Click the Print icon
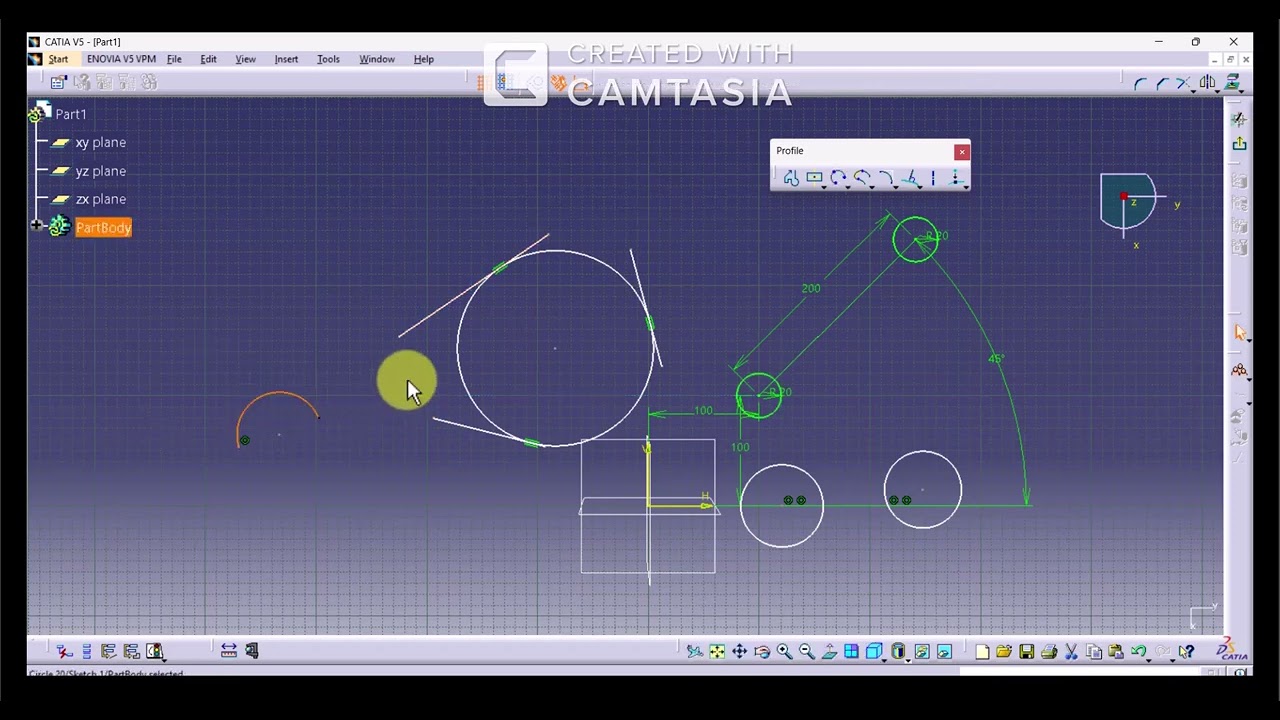1280x720 pixels. pyautogui.click(x=1049, y=652)
